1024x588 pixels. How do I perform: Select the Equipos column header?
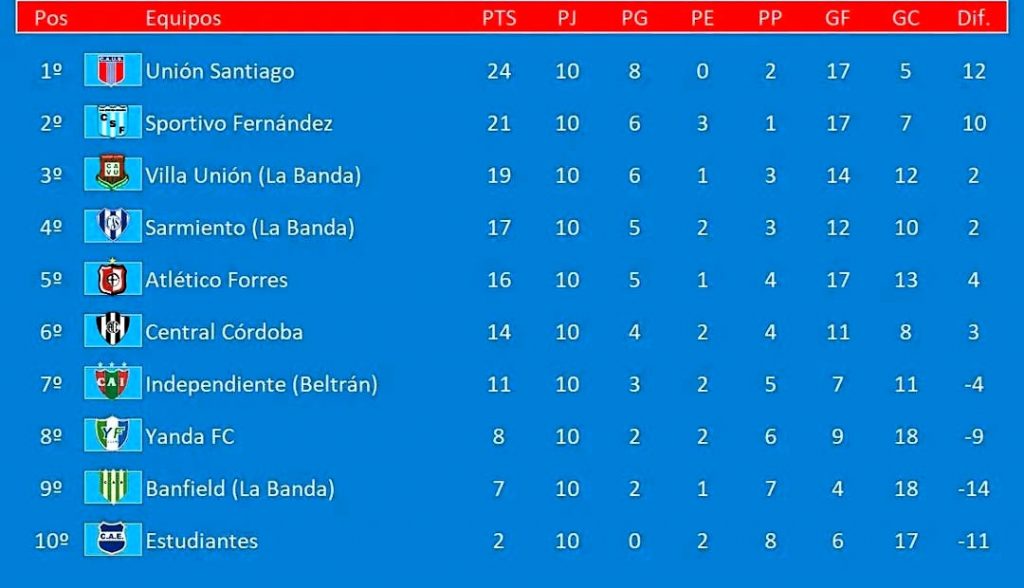coord(183,18)
